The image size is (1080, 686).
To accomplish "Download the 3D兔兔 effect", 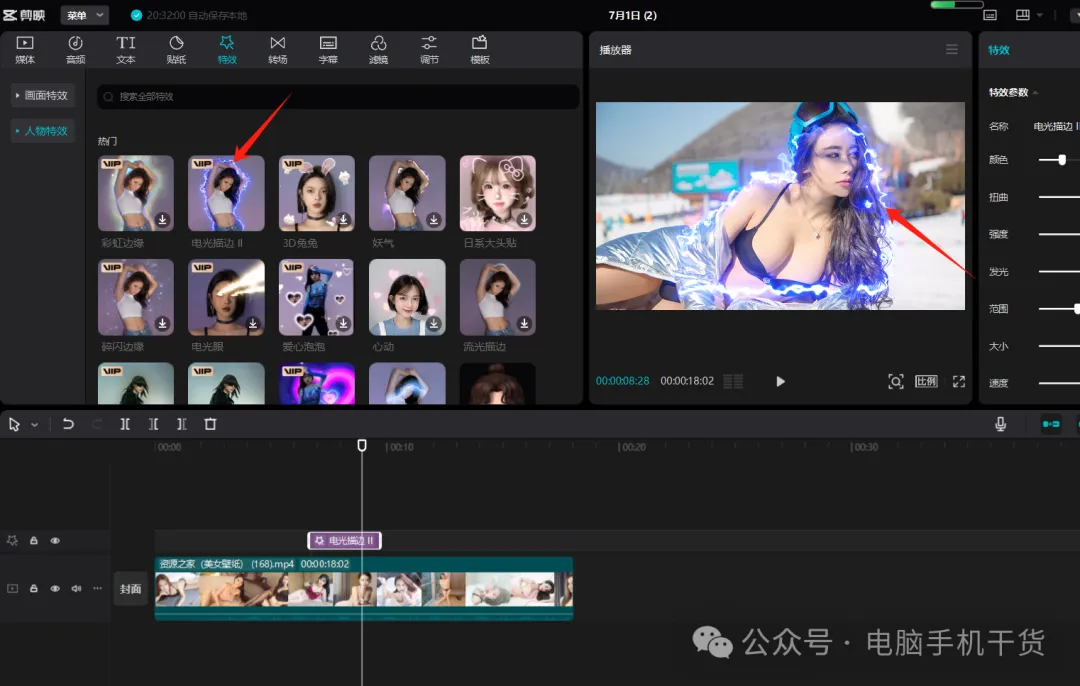I will (344, 220).
